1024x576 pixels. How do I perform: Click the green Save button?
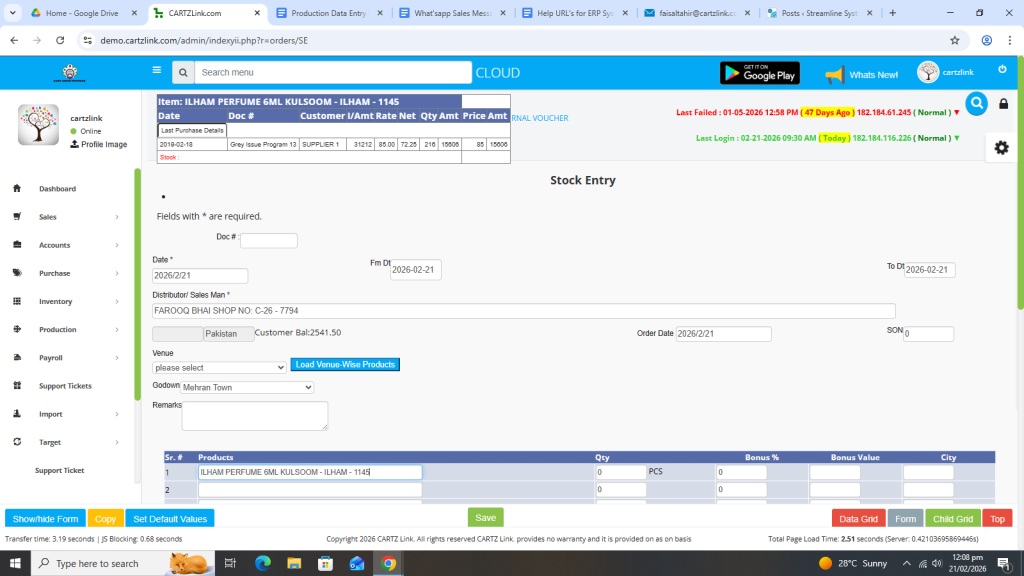click(485, 517)
